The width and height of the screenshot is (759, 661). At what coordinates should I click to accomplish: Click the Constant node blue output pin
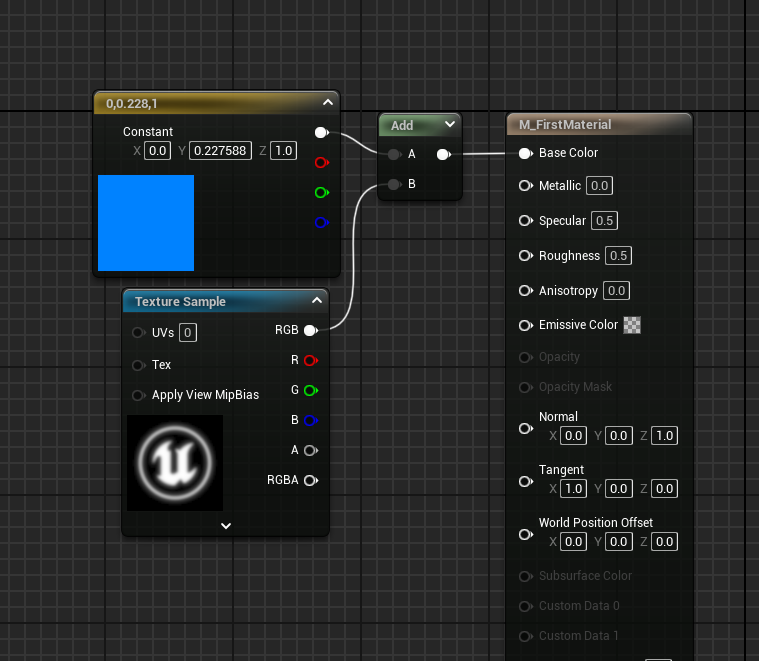coord(321,223)
